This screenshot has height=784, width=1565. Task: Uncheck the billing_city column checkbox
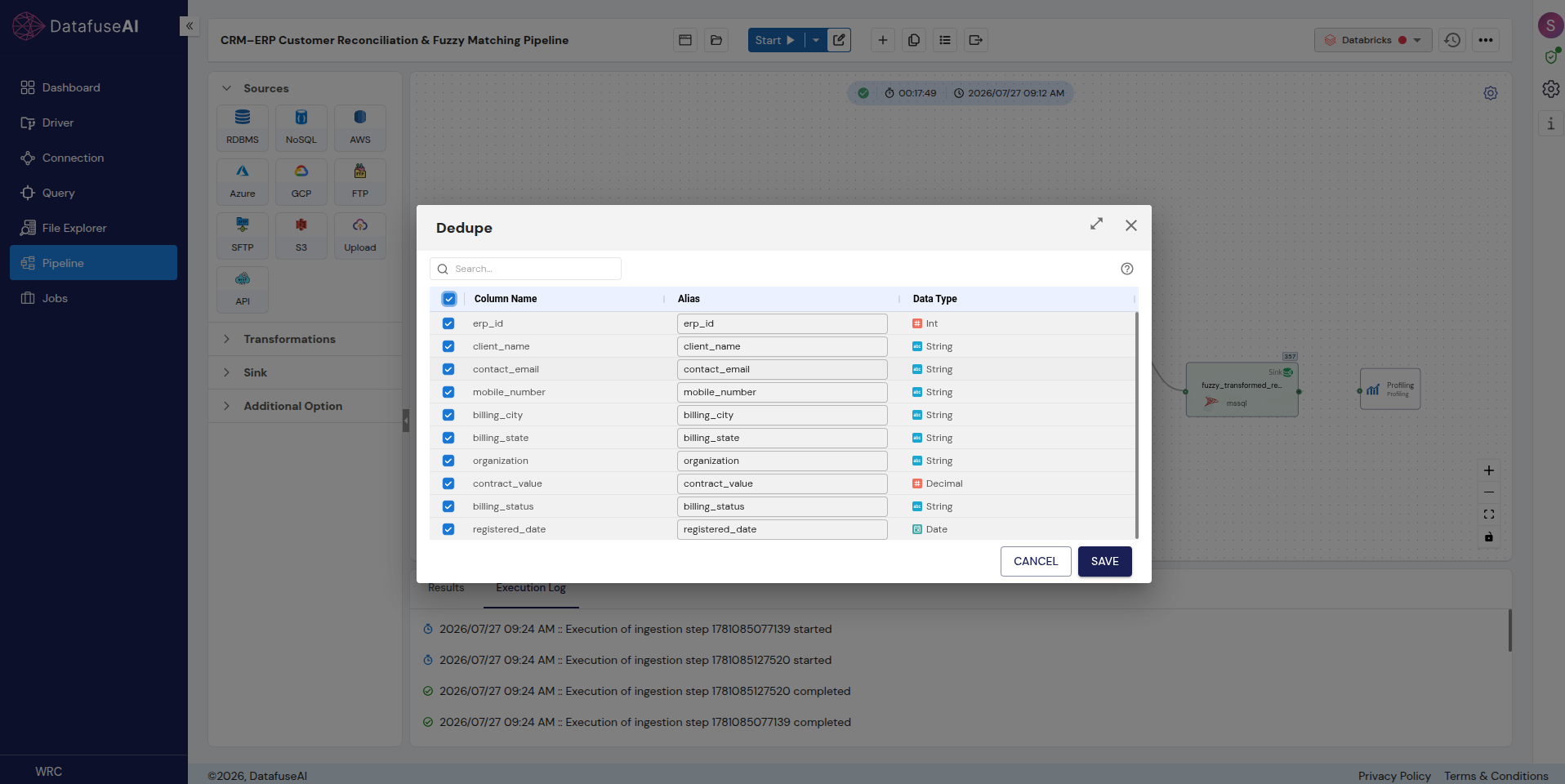[x=448, y=415]
